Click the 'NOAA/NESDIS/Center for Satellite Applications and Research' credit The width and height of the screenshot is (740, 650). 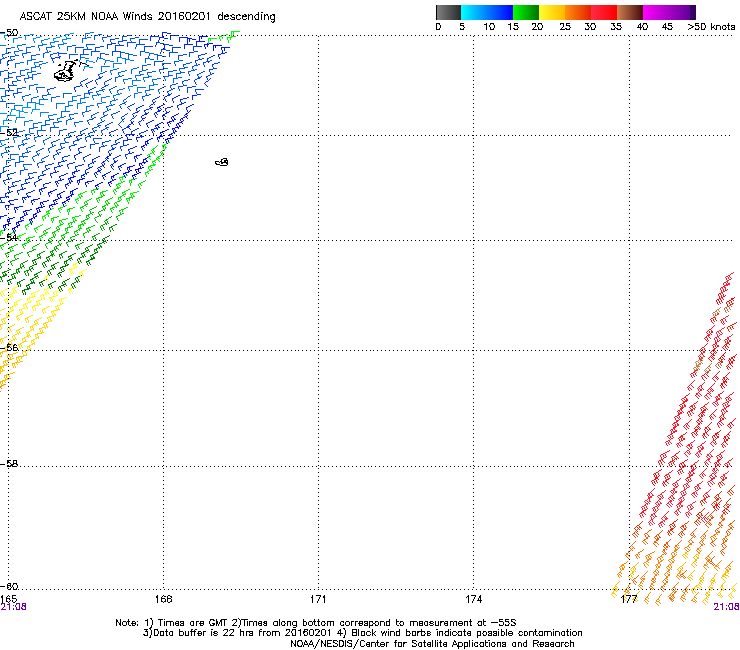coord(432,644)
